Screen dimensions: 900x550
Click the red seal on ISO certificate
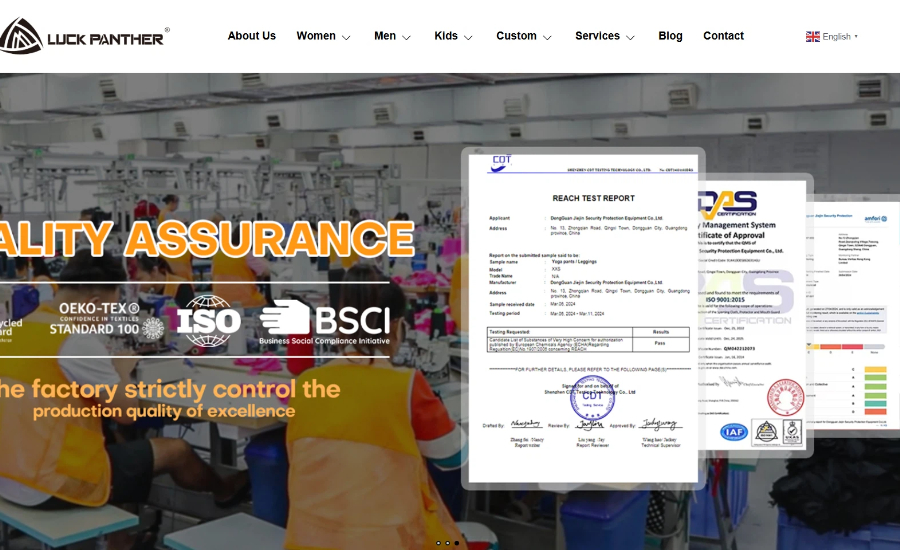[x=785, y=397]
